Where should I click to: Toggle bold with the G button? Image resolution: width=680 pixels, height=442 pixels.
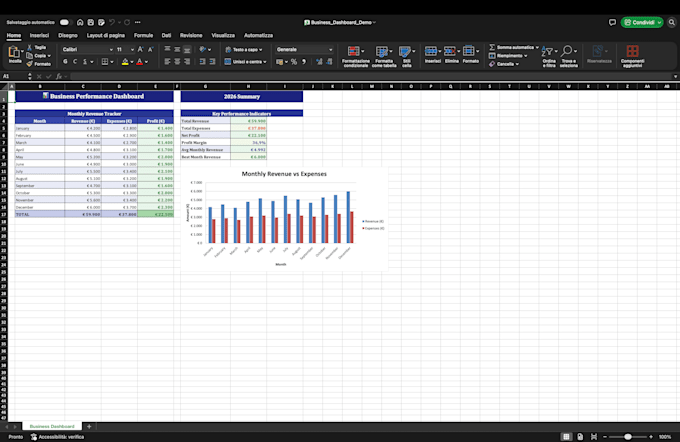tap(65, 62)
